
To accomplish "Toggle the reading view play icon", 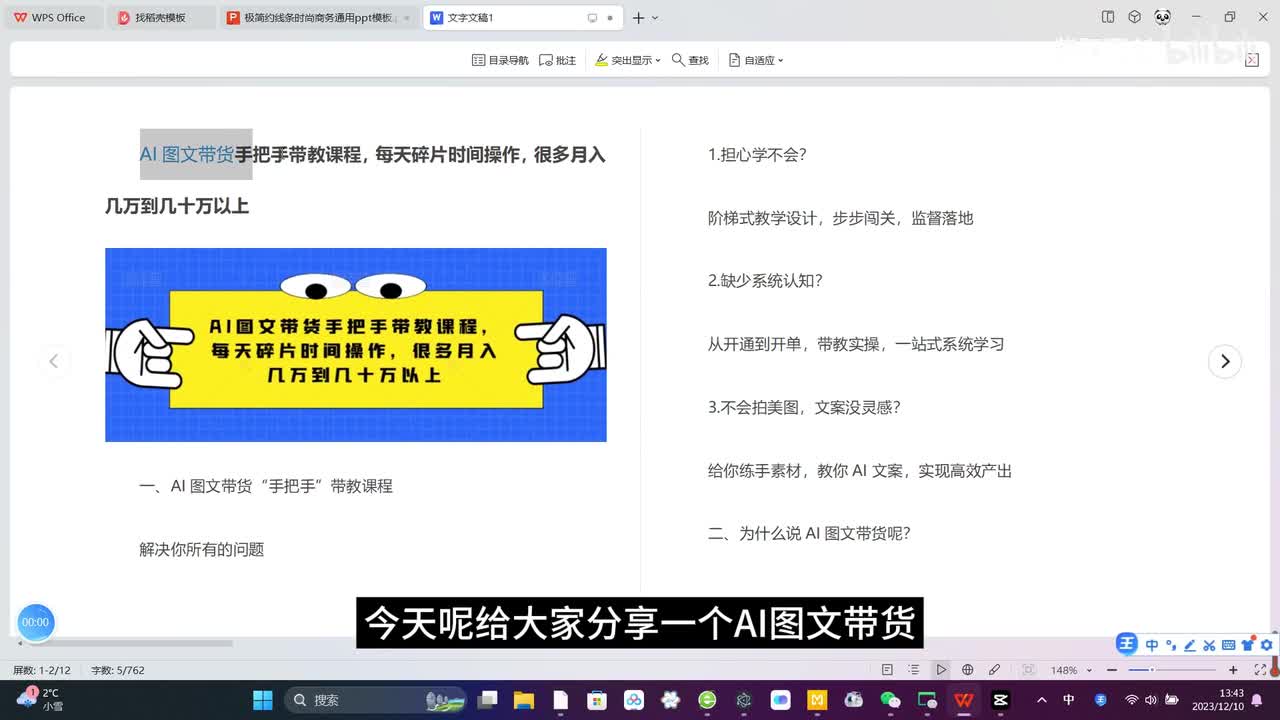I will pos(941,670).
